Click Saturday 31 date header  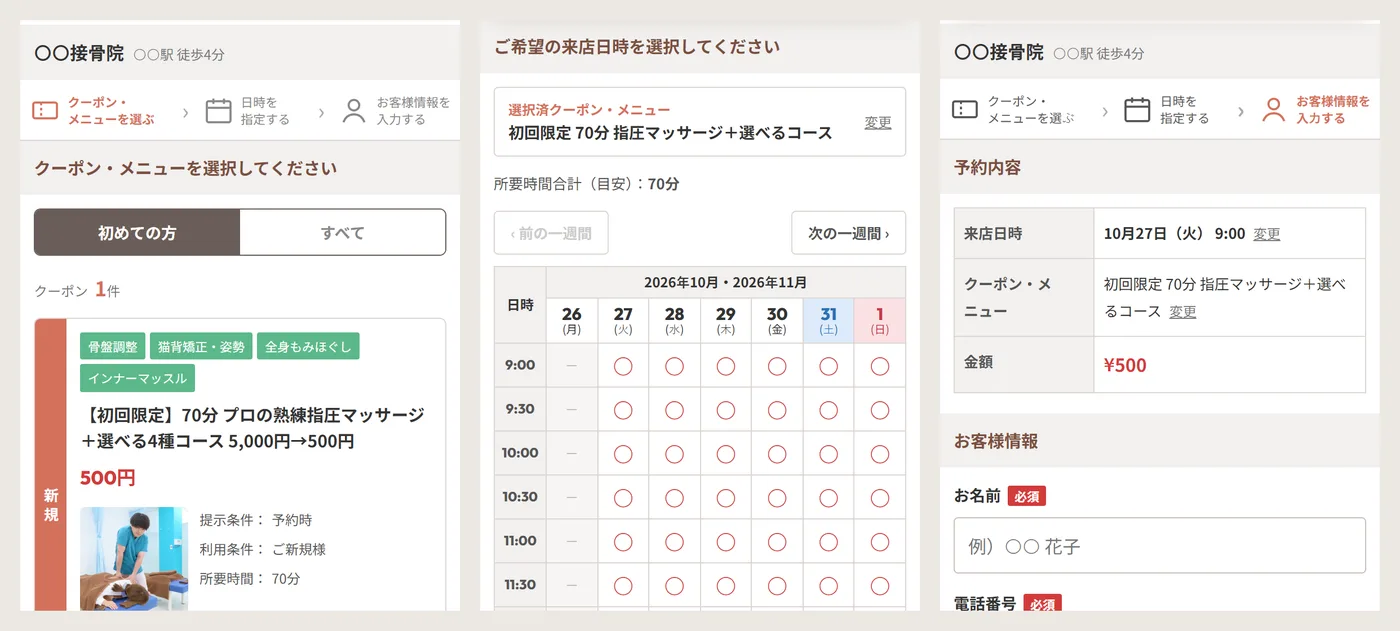click(x=828, y=320)
